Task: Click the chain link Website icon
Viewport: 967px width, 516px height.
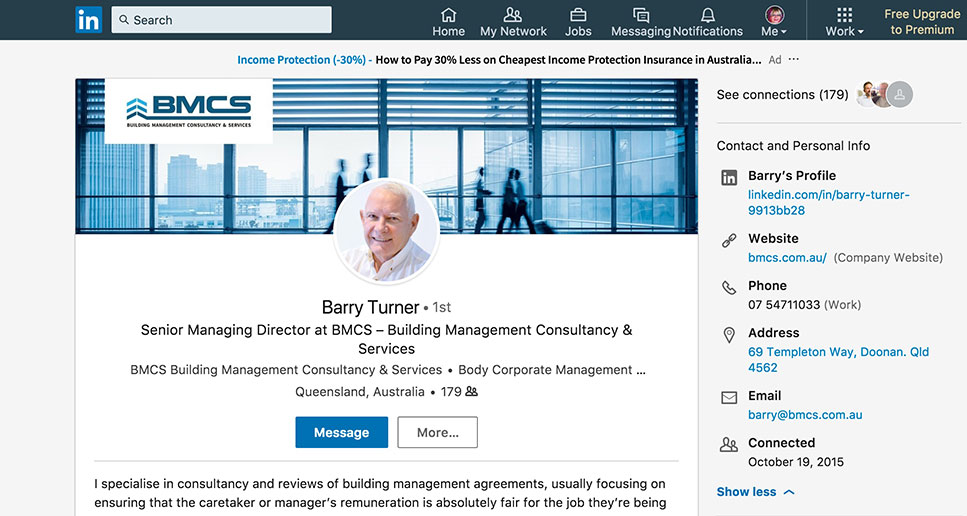Action: pos(729,240)
